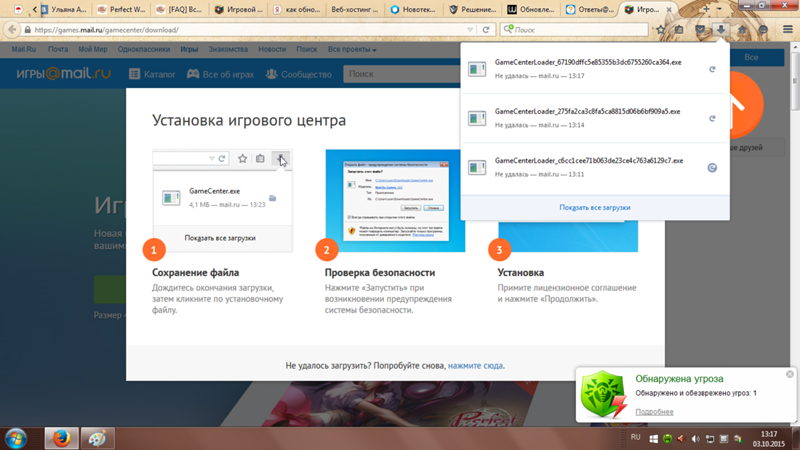Switch to the 'Веб-хостинг' tab
The width and height of the screenshot is (800, 450).
tap(355, 9)
